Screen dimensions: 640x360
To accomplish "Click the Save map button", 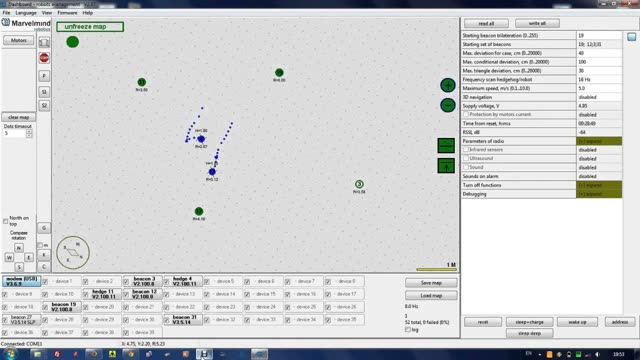I will pyautogui.click(x=431, y=283).
